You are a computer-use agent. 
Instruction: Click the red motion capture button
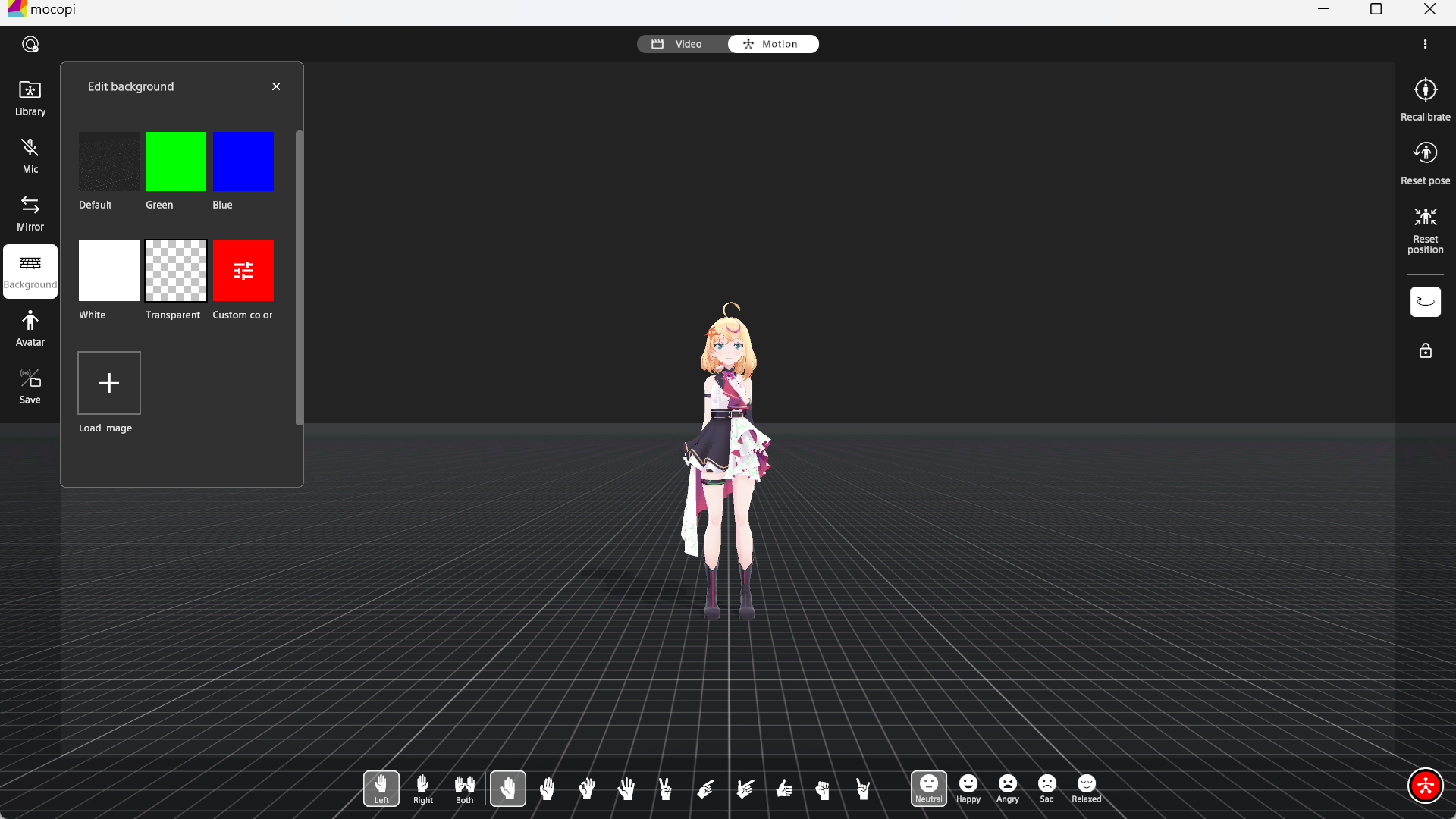[x=1425, y=786]
